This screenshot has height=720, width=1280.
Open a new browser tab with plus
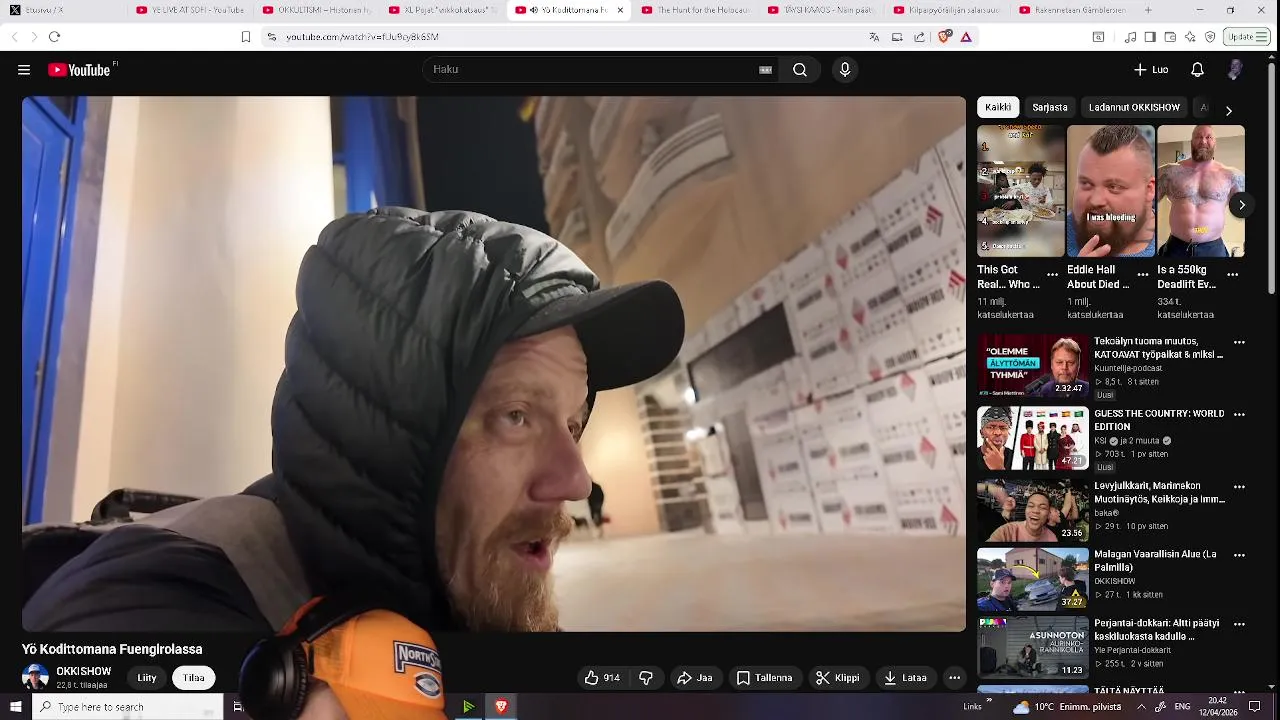1148,10
